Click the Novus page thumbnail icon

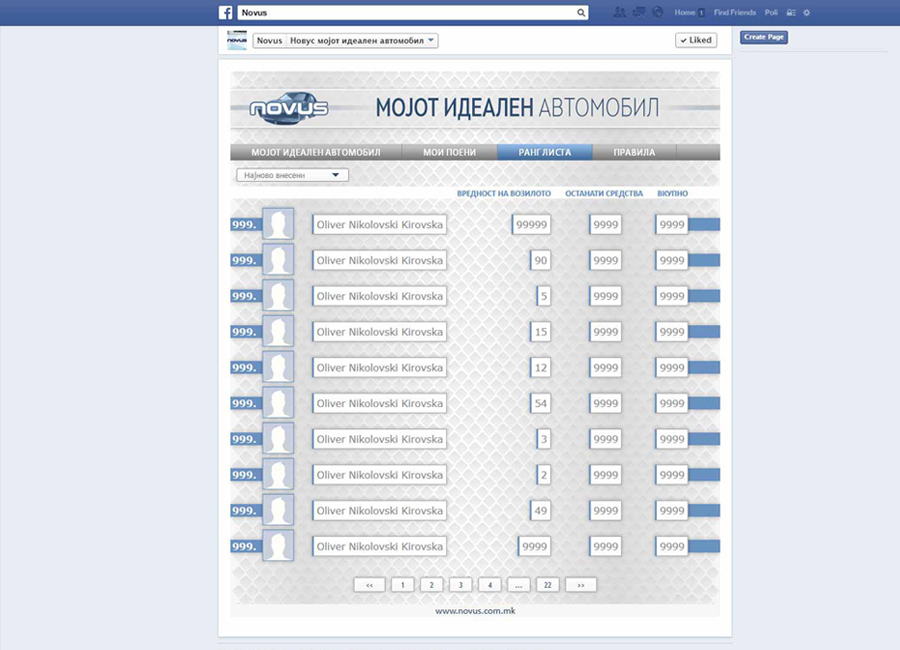[x=237, y=40]
